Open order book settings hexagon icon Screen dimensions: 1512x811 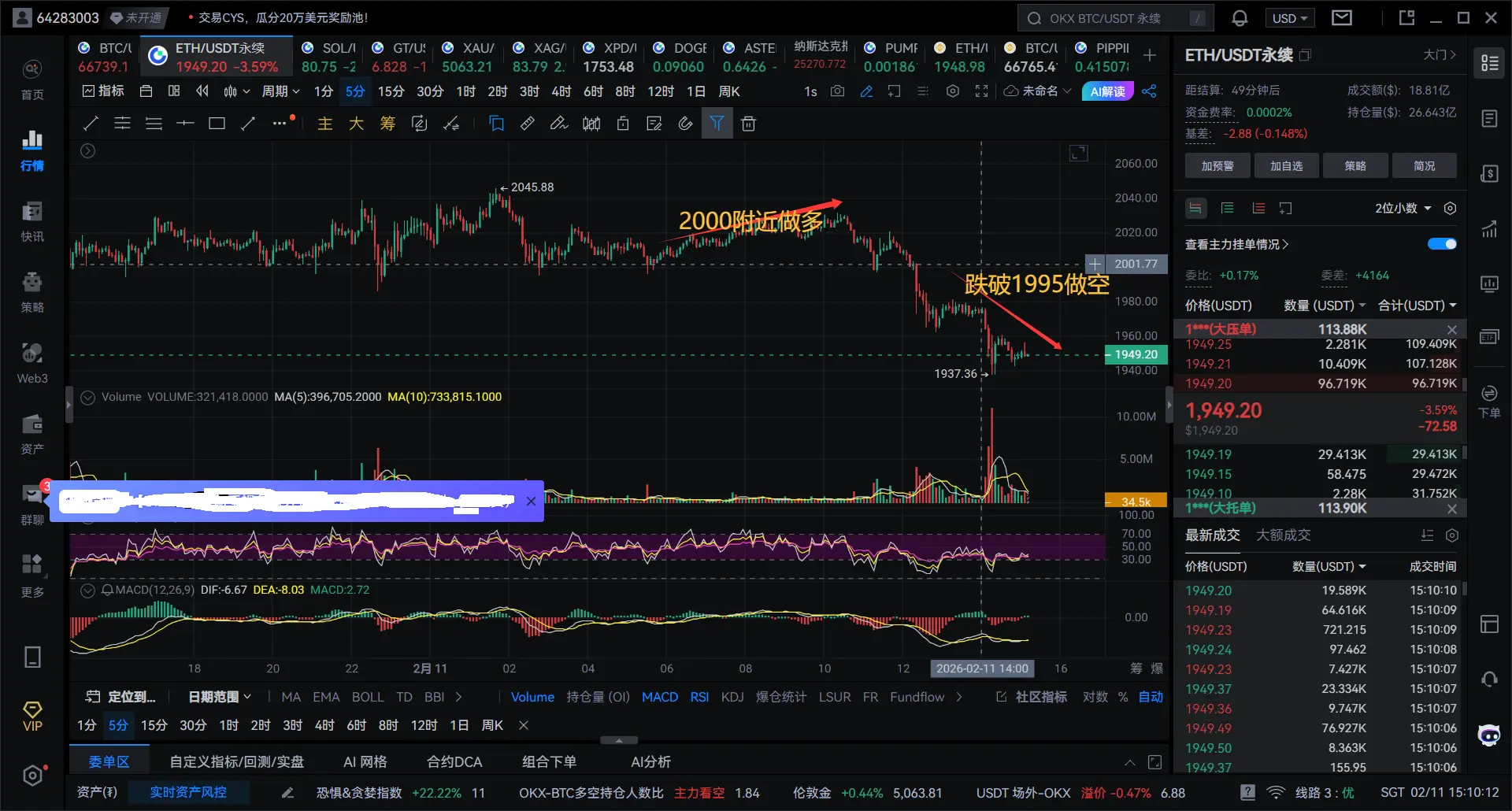[1450, 209]
